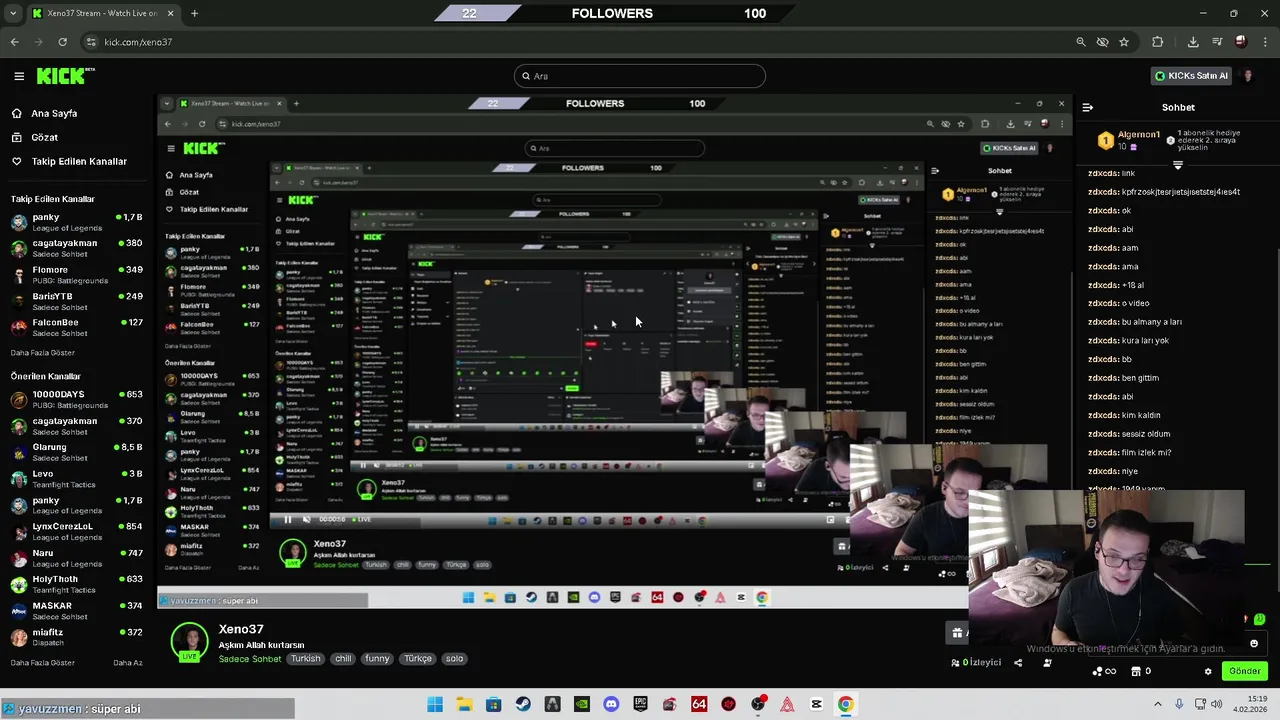Viewport: 1280px width, 720px height.
Task: Click KICKs Satın Al button
Action: click(x=1190, y=76)
